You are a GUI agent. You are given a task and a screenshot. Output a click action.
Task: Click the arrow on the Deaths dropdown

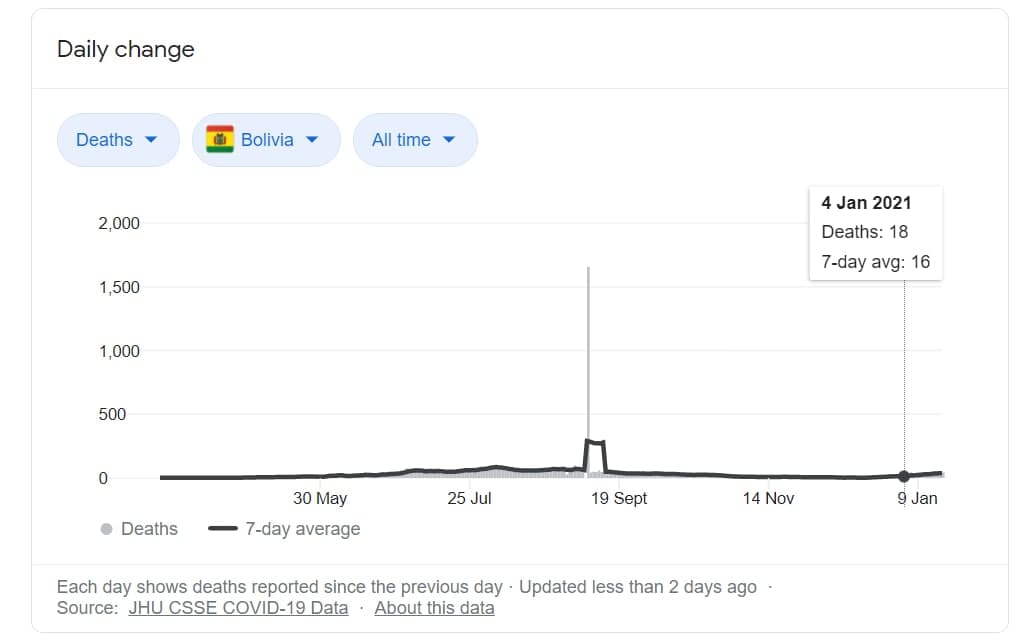point(151,140)
